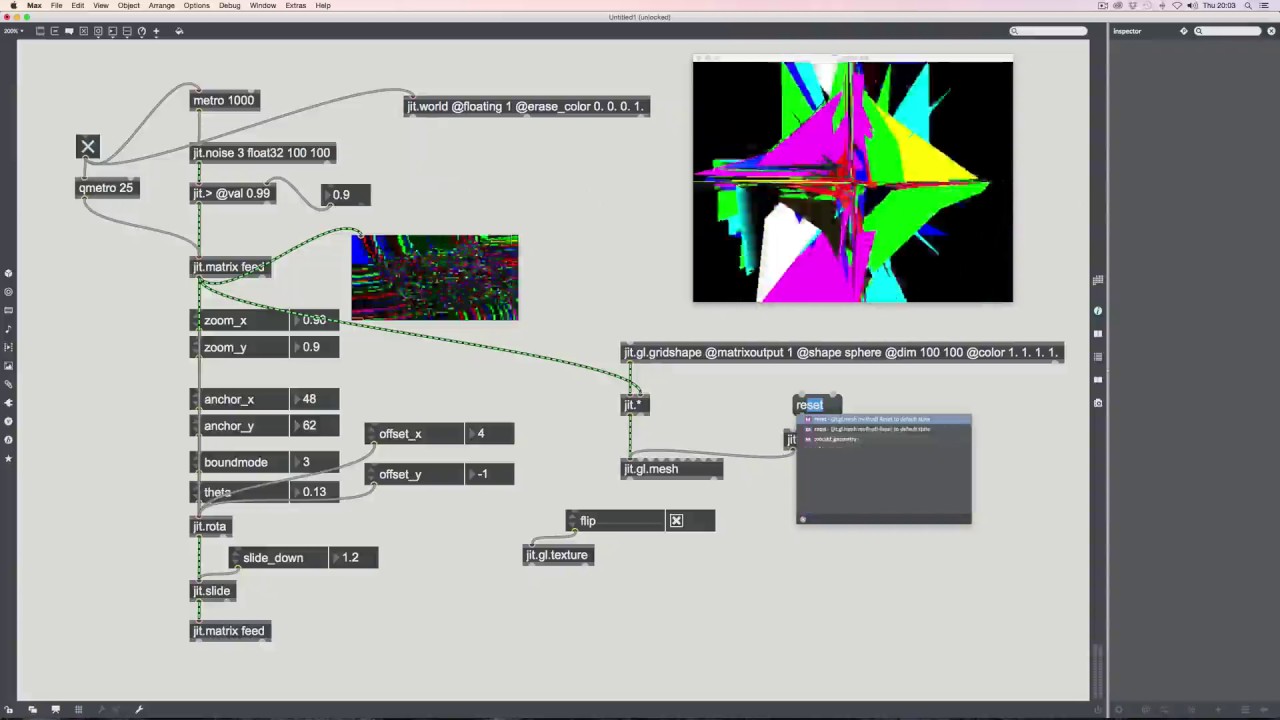The height and width of the screenshot is (720, 1280).
Task: Open the Max application menu
Action: (34, 5)
